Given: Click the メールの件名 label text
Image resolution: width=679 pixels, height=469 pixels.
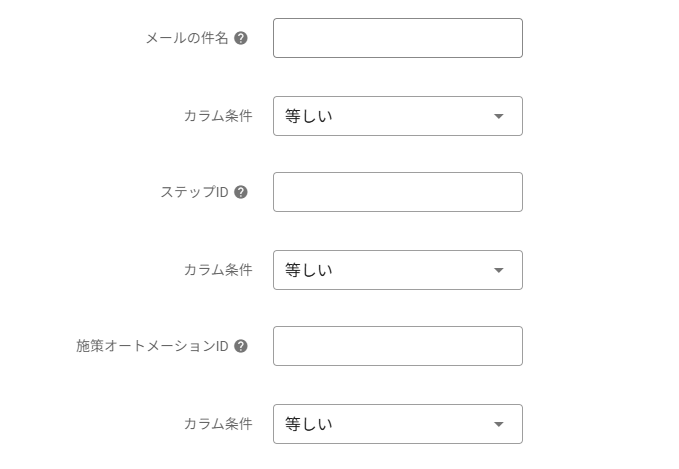Looking at the screenshot, I should click(x=187, y=38).
